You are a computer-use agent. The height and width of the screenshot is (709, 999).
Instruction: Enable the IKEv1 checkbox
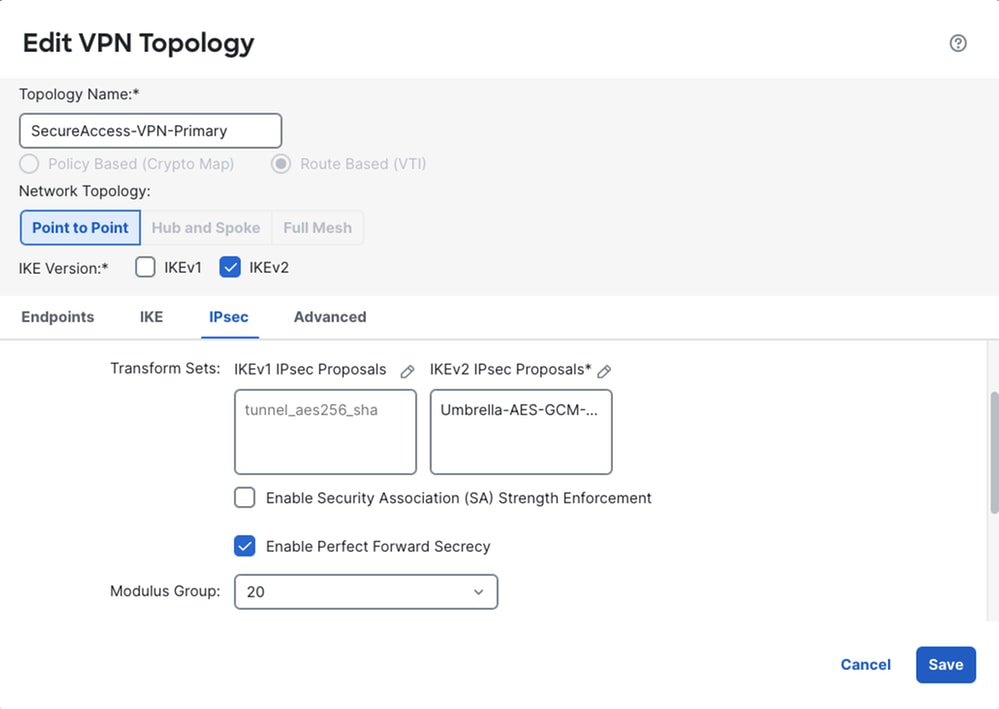pos(145,267)
